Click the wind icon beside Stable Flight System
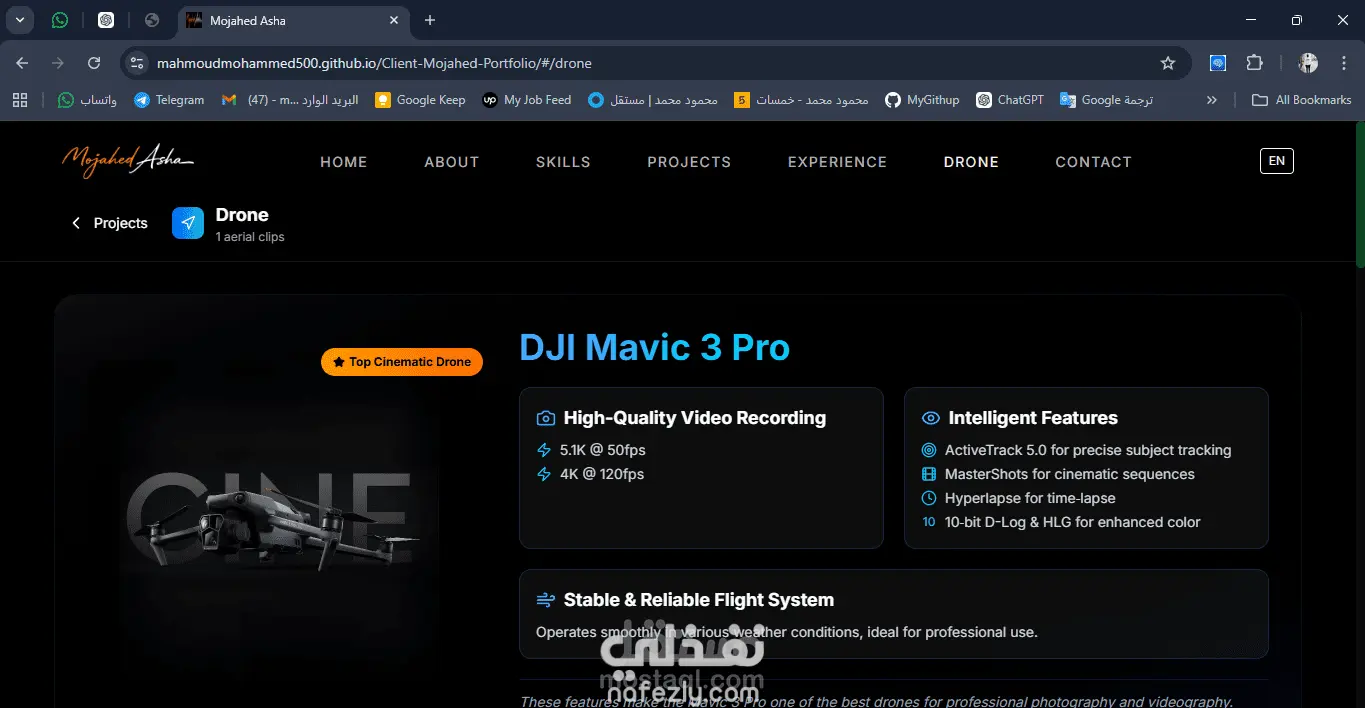Screen dimensions: 1365x708 point(546,600)
